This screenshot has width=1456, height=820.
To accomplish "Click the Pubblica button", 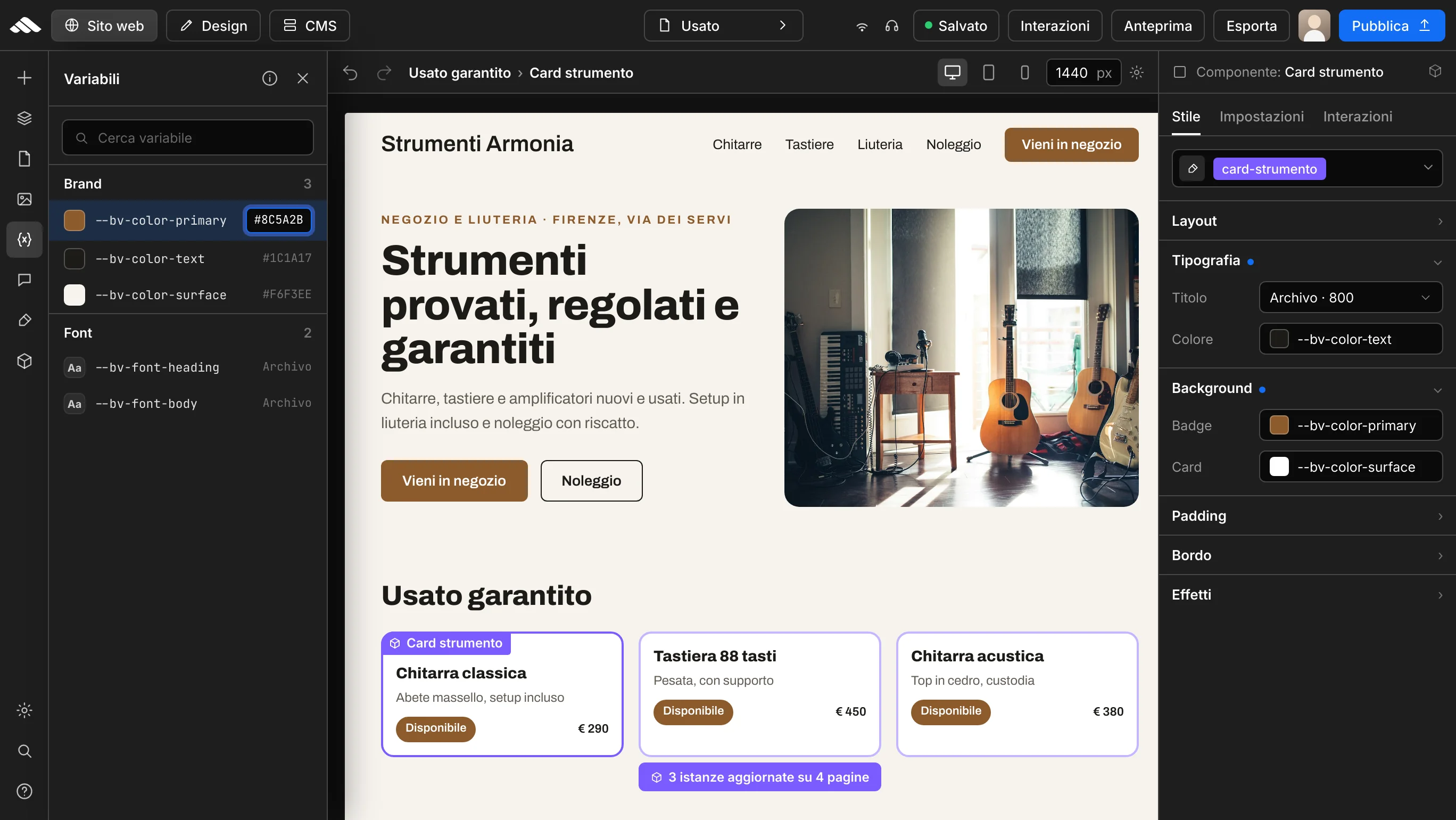I will (1392, 26).
